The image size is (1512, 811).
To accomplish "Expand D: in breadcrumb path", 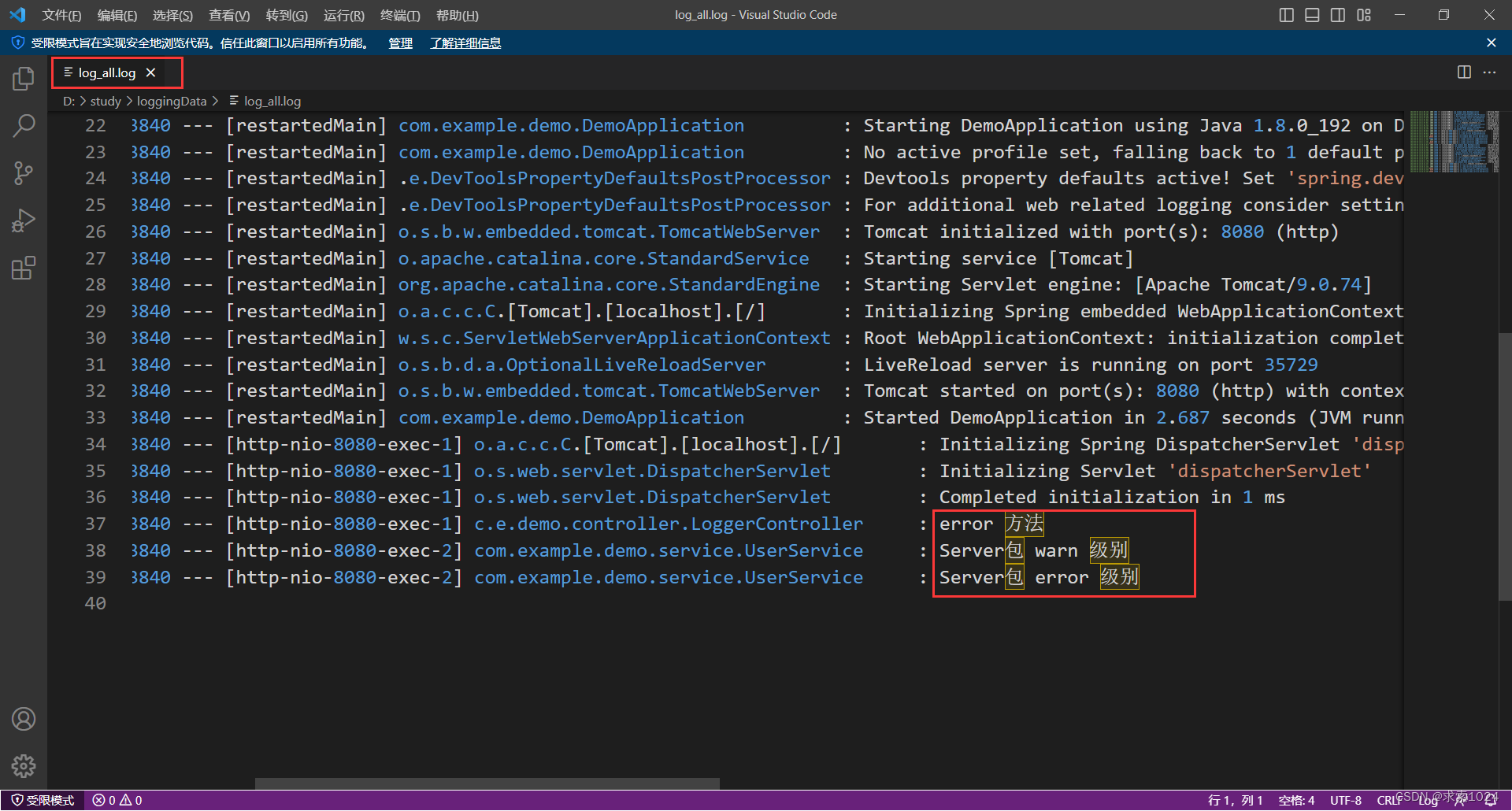I will click(69, 101).
